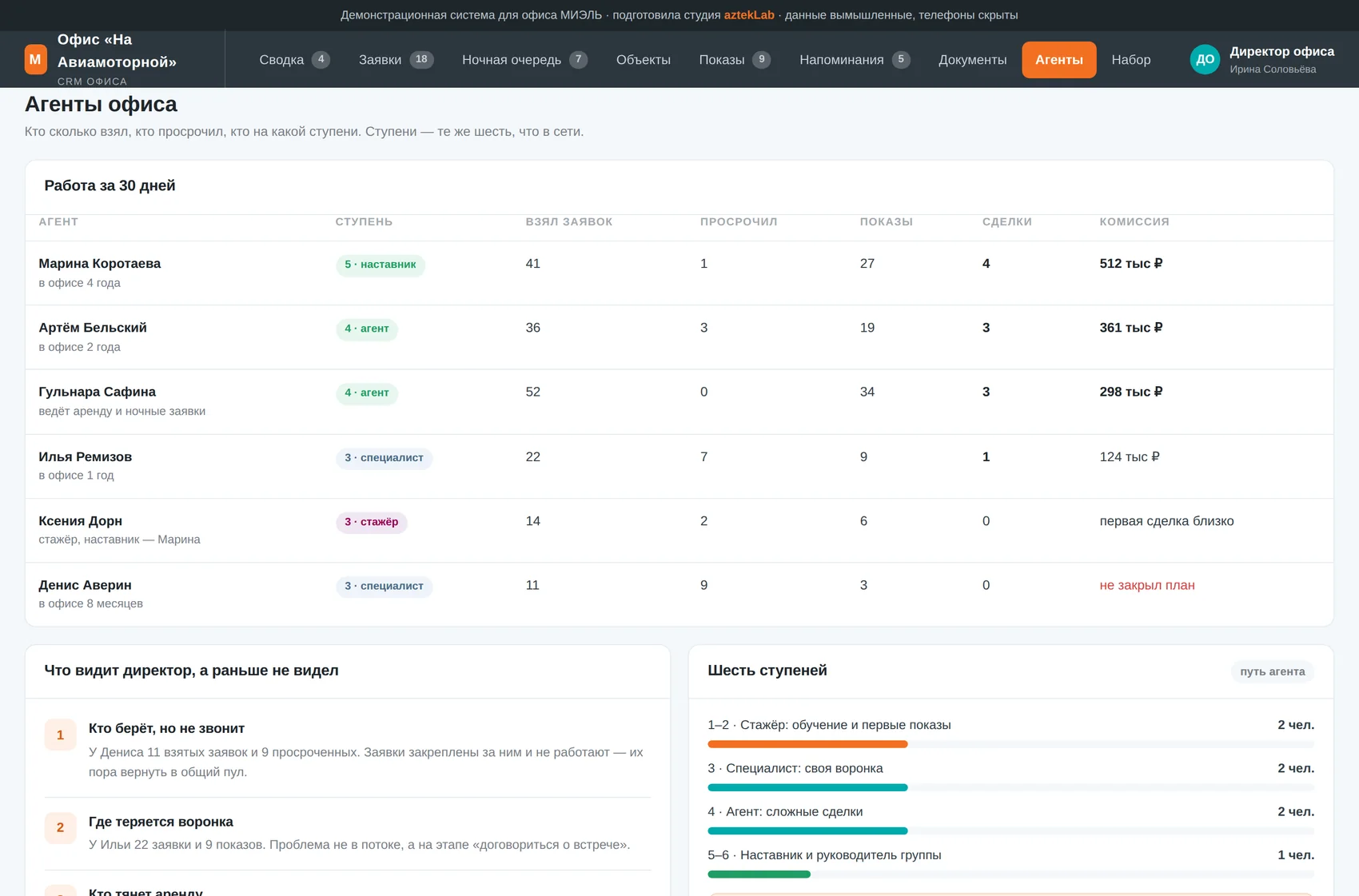The height and width of the screenshot is (896, 1359).
Task: Open agent row Марина Коротаева
Action: click(x=679, y=273)
